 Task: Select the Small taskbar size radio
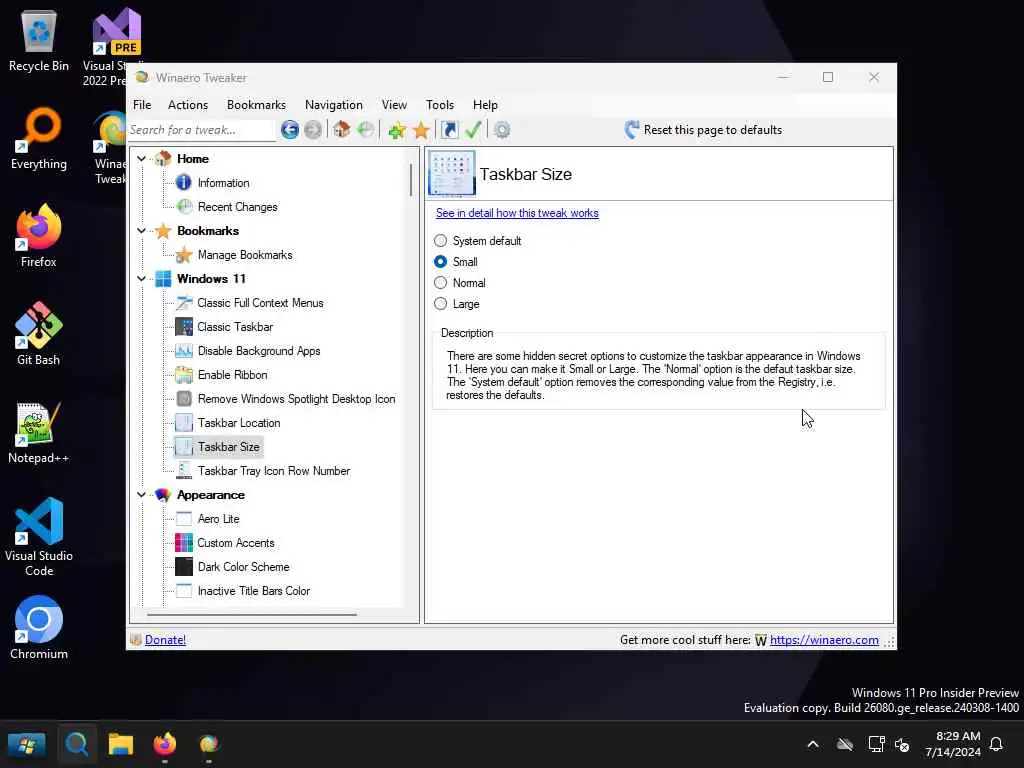(441, 262)
